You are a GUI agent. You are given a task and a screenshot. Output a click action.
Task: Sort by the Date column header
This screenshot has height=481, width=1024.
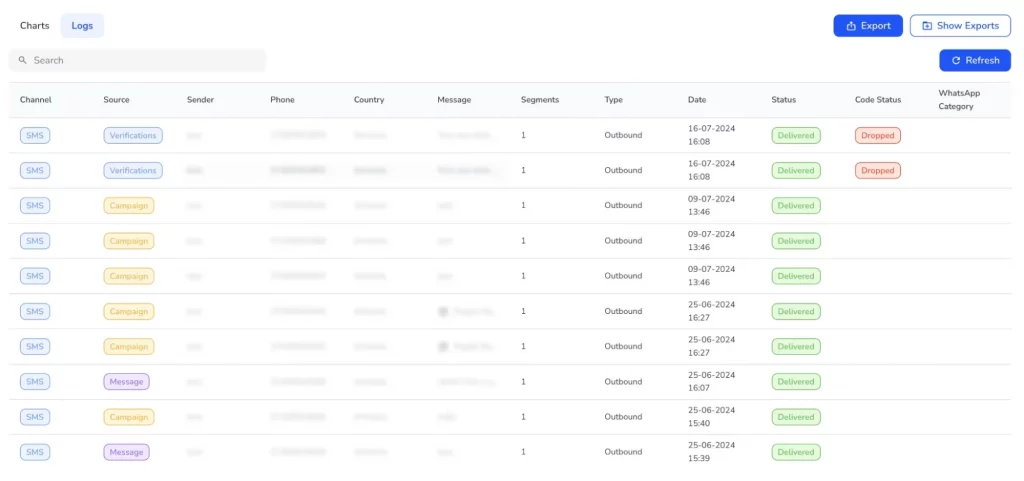697,100
